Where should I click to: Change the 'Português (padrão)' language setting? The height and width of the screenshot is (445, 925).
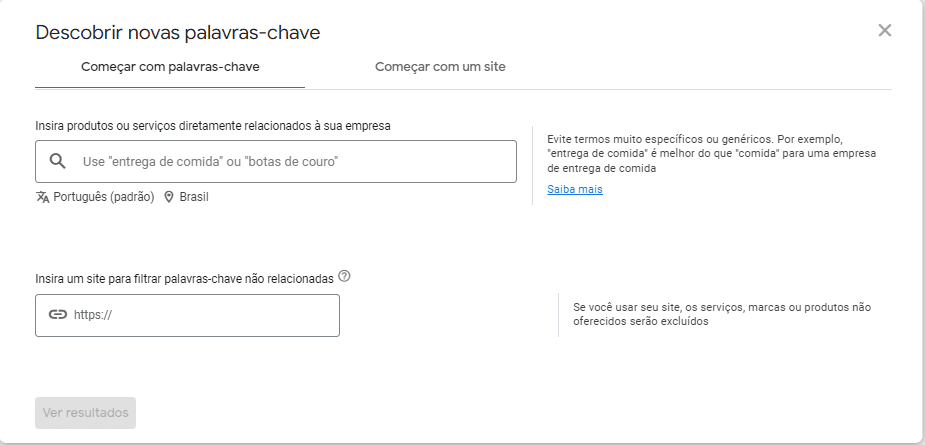[x=103, y=197]
